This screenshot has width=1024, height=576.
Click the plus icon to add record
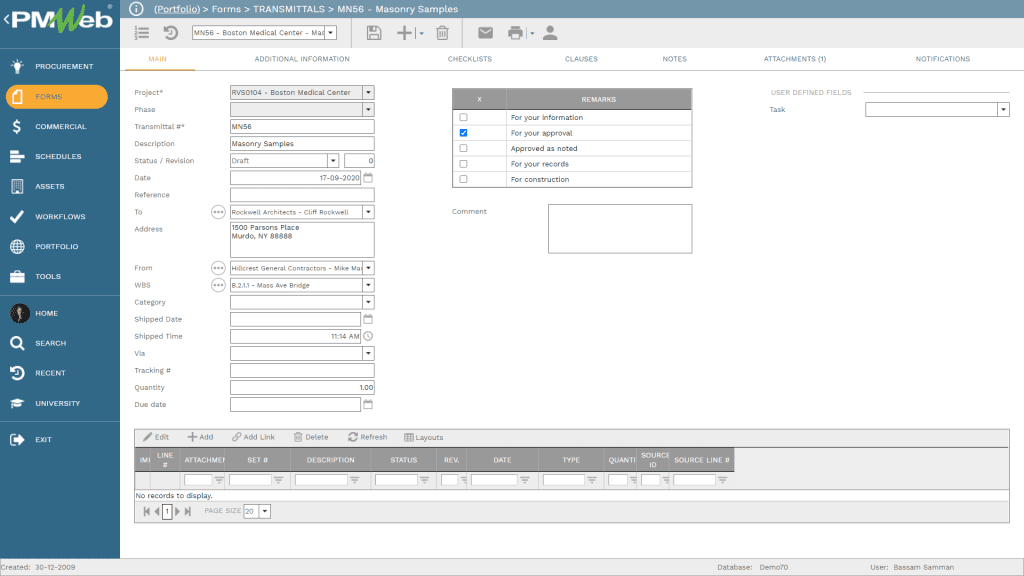pyautogui.click(x=404, y=33)
